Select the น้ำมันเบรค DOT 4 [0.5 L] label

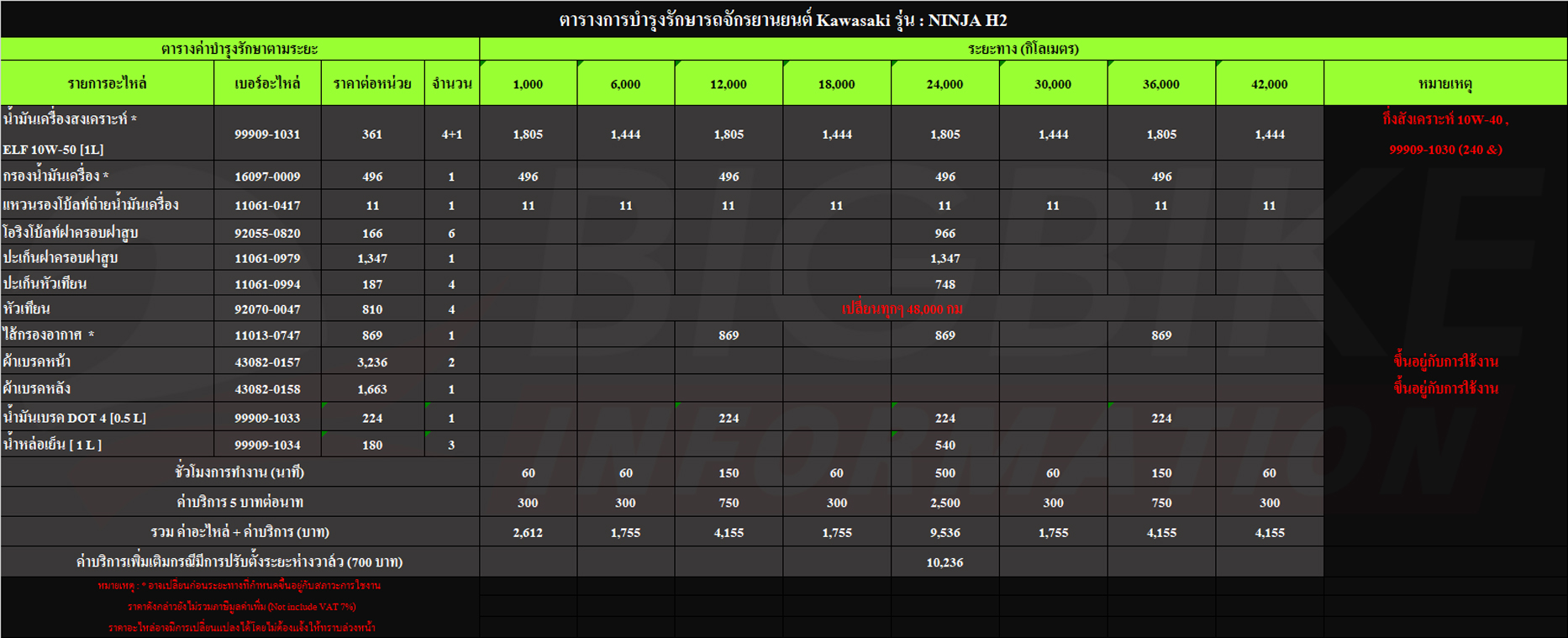tap(75, 417)
